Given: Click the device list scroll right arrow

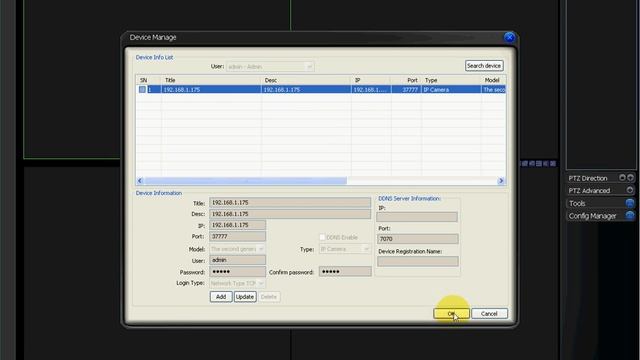Looking at the screenshot, I should click(x=501, y=180).
